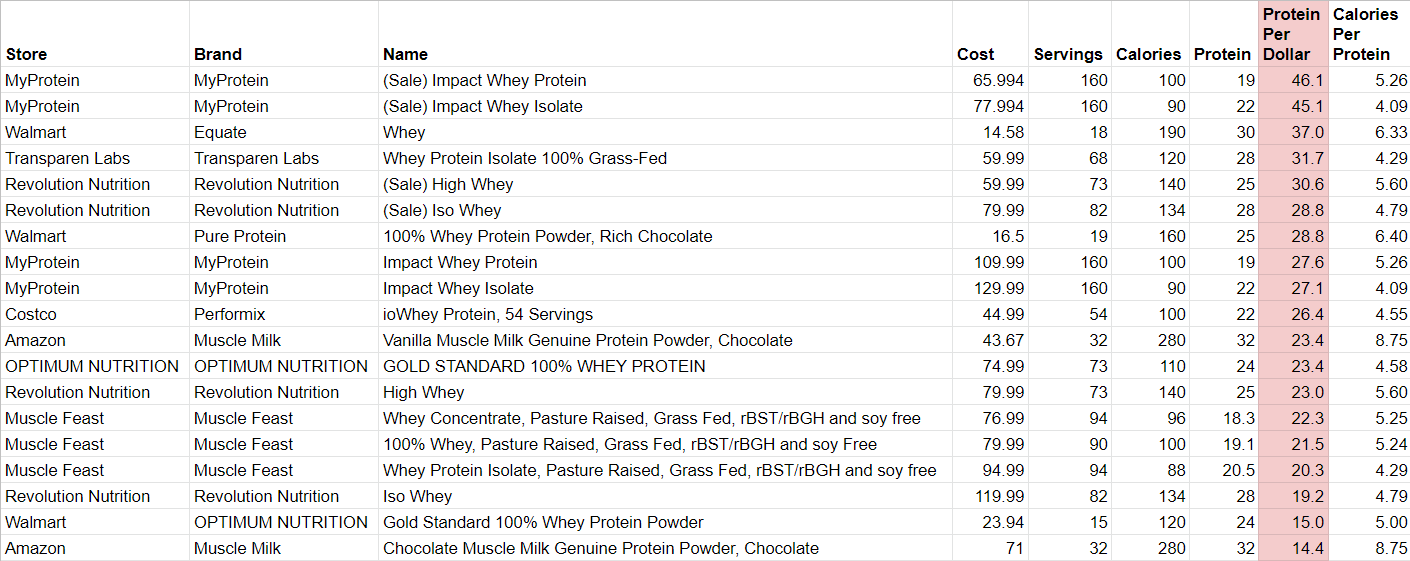The image size is (1410, 561).
Task: Click the ioWhey Protein, 54 Servings cell
Action: [665, 314]
